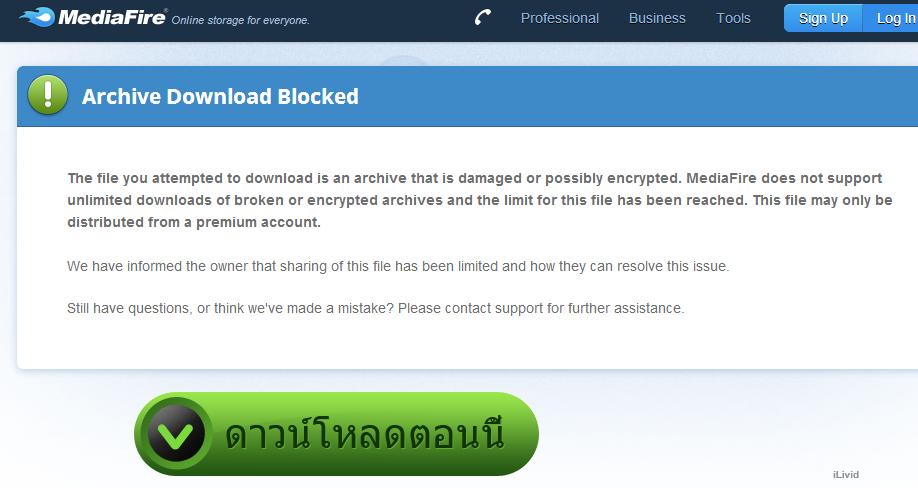
Task: Click the green Thai download now button
Action: (336, 434)
